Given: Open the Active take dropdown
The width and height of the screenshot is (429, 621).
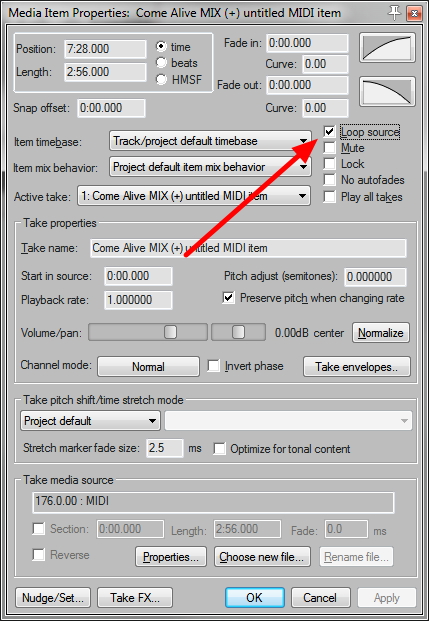Looking at the screenshot, I should pos(194,196).
